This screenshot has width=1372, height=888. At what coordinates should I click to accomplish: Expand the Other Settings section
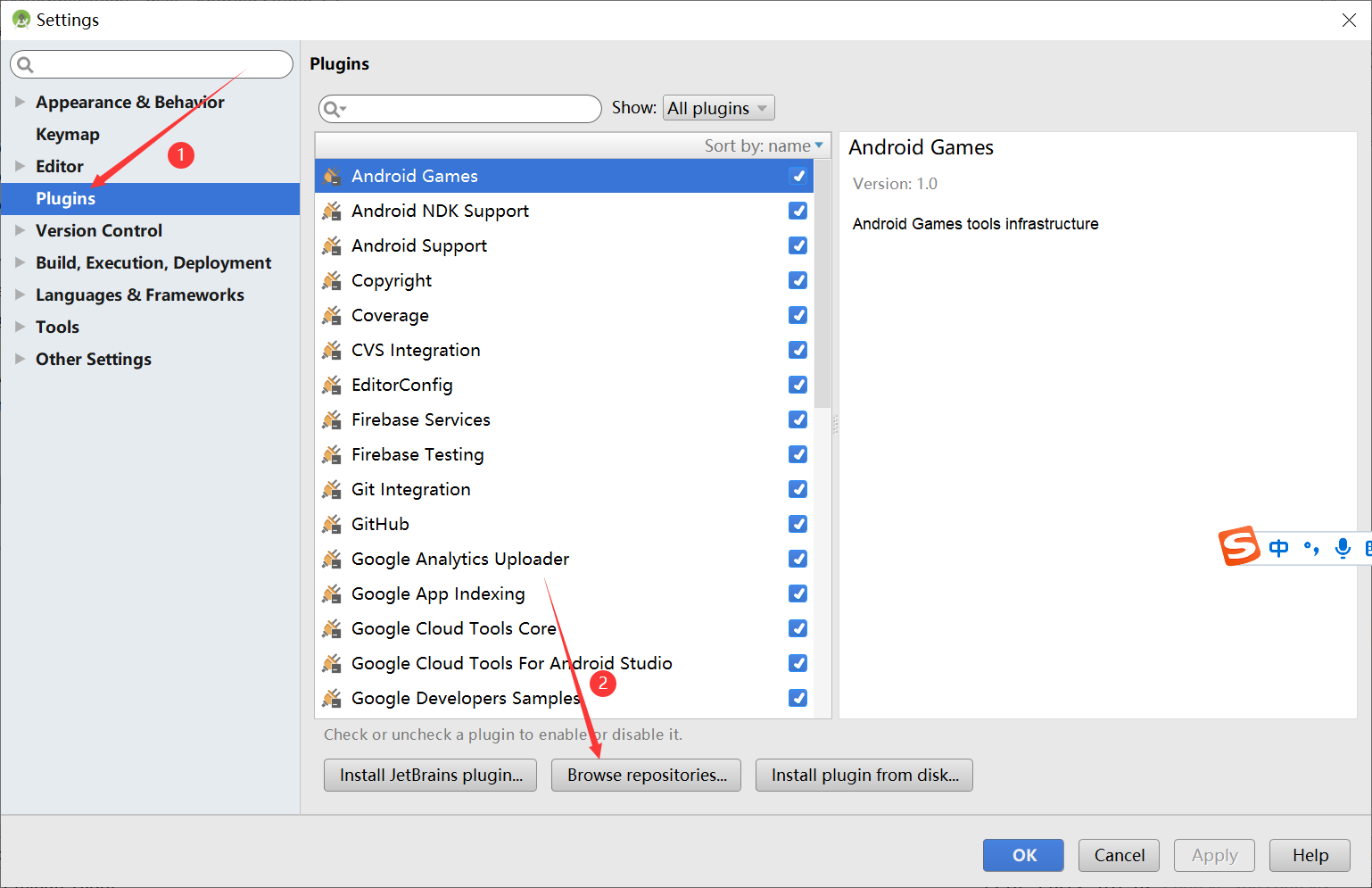coord(20,359)
